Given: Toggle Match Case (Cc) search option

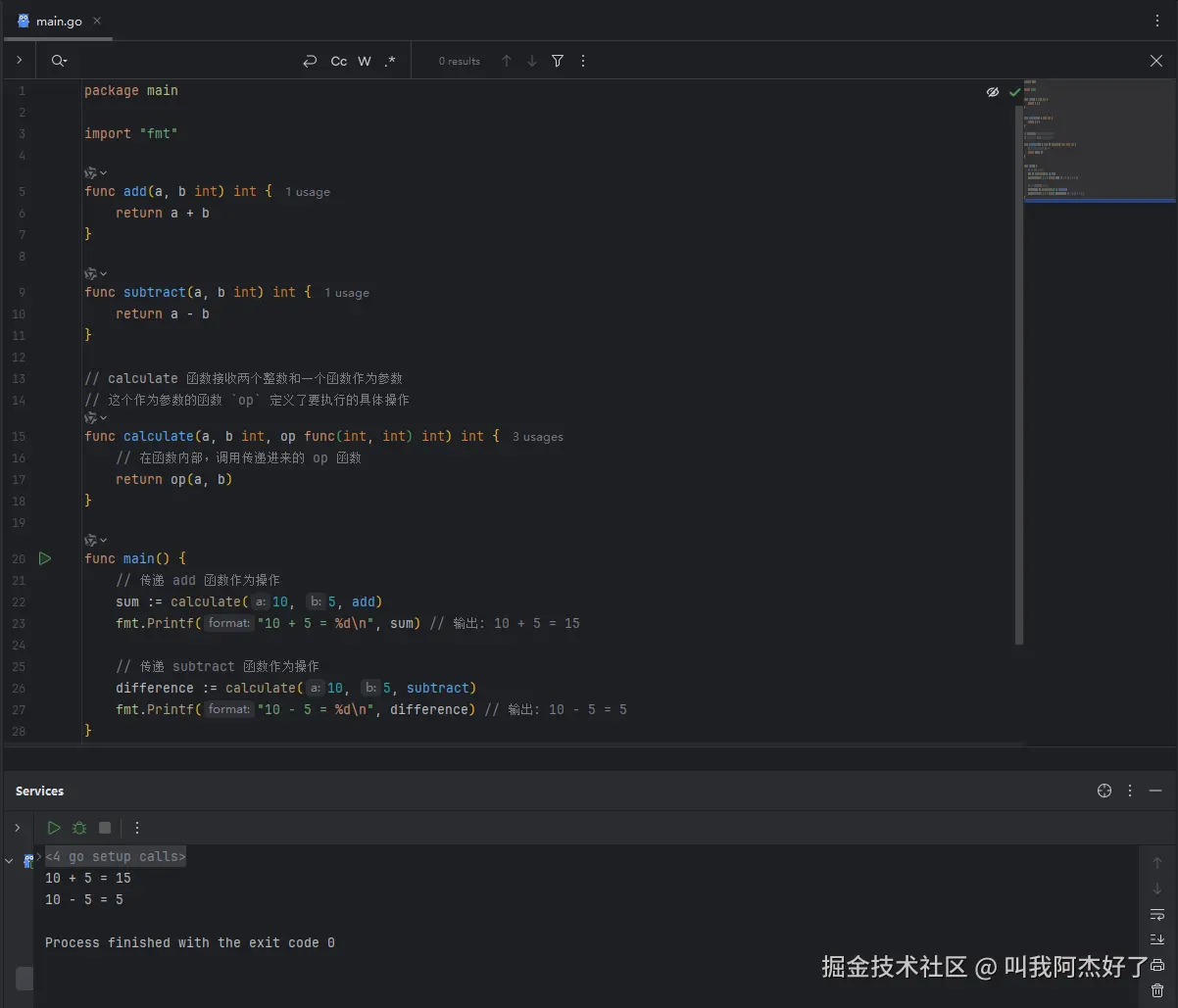Looking at the screenshot, I should pyautogui.click(x=338, y=61).
